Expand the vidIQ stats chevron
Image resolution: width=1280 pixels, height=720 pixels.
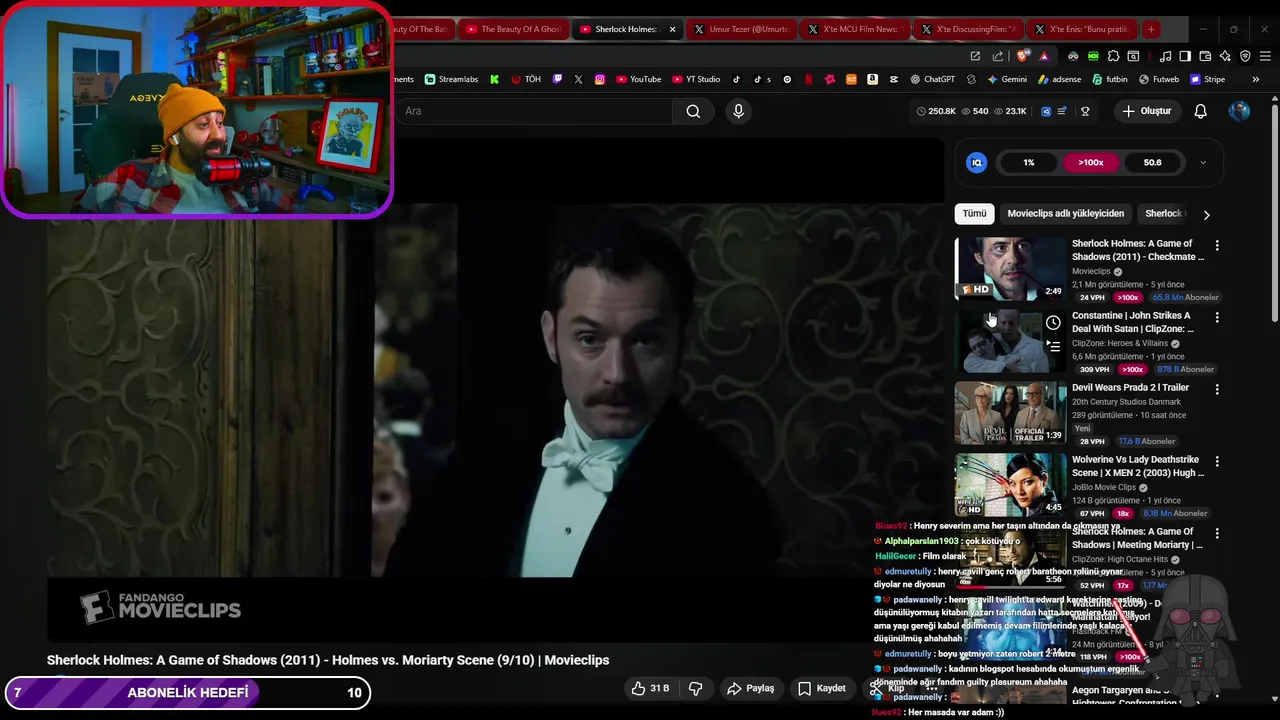1203,162
